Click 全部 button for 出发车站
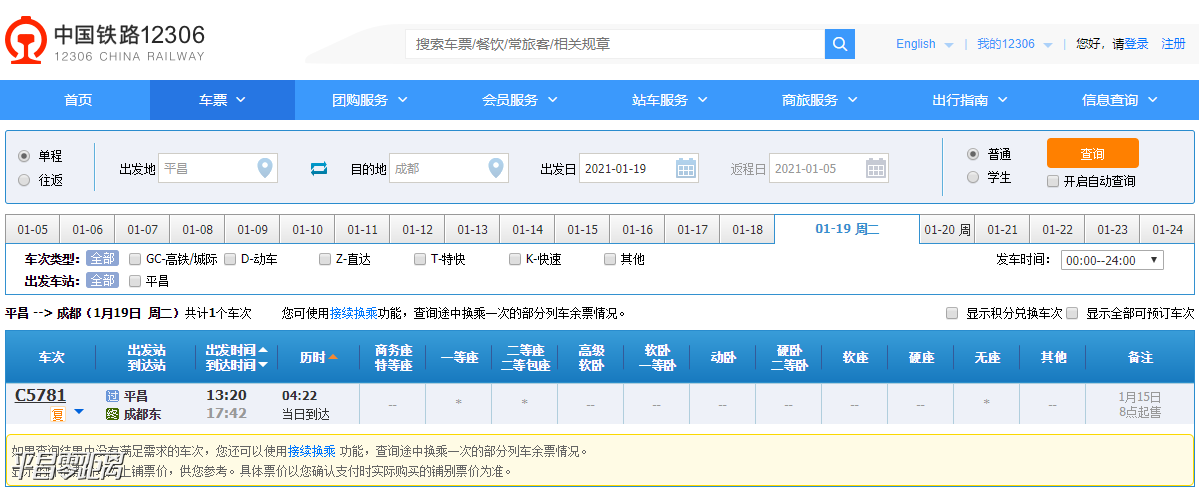Viewport: 1199px width, 490px height. pyautogui.click(x=102, y=281)
